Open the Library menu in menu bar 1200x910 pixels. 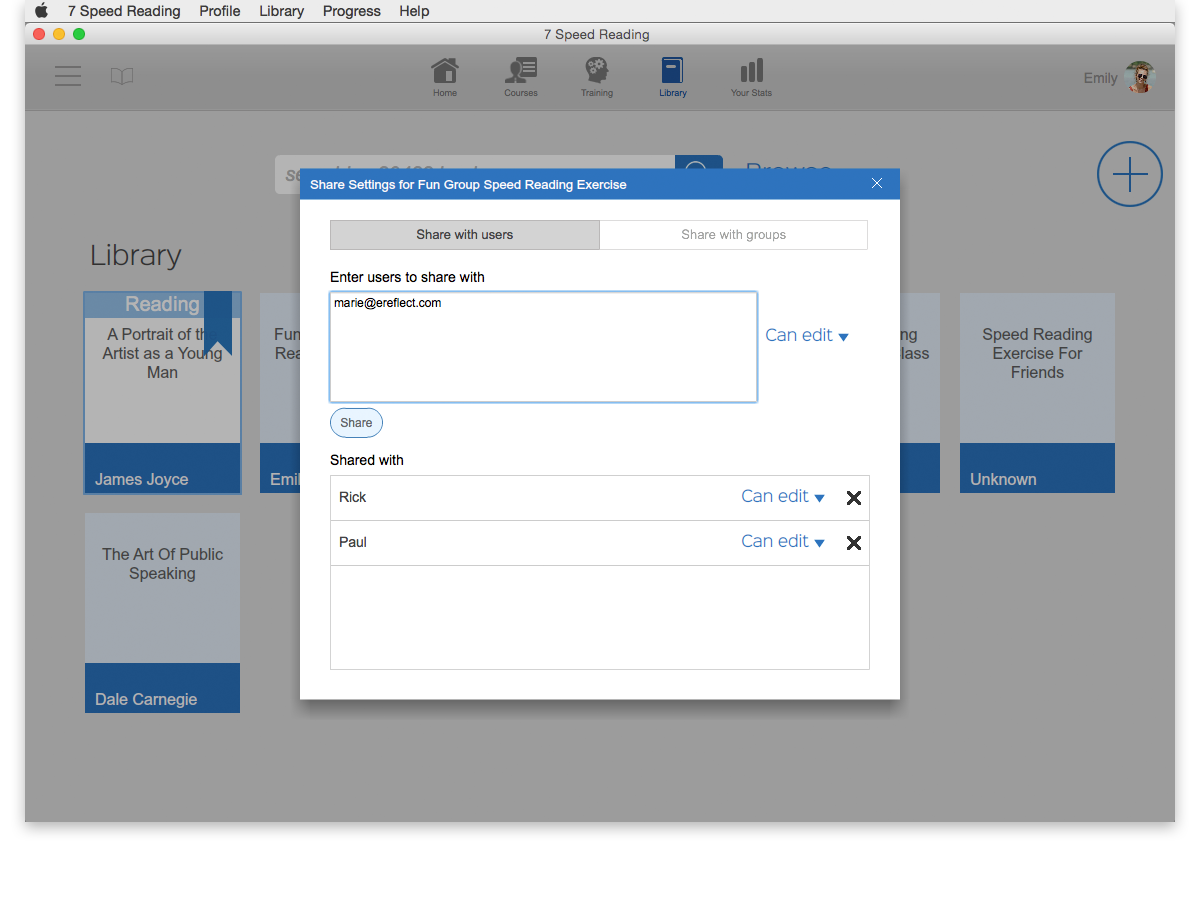pos(281,11)
